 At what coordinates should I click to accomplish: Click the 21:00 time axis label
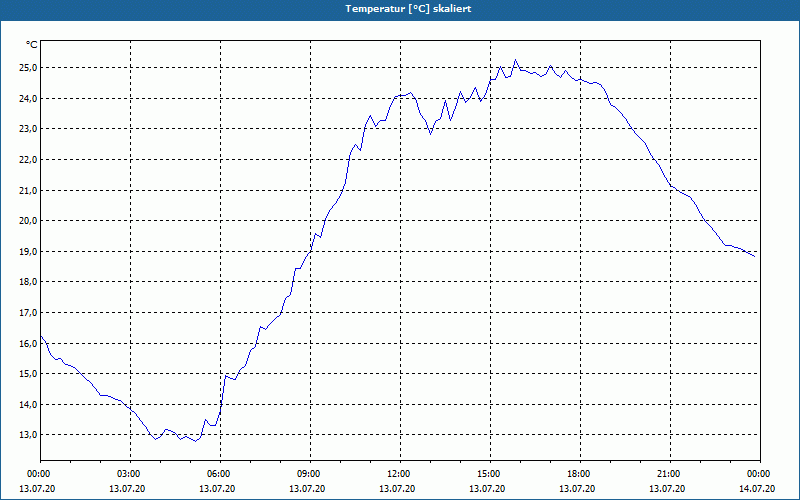[x=668, y=474]
